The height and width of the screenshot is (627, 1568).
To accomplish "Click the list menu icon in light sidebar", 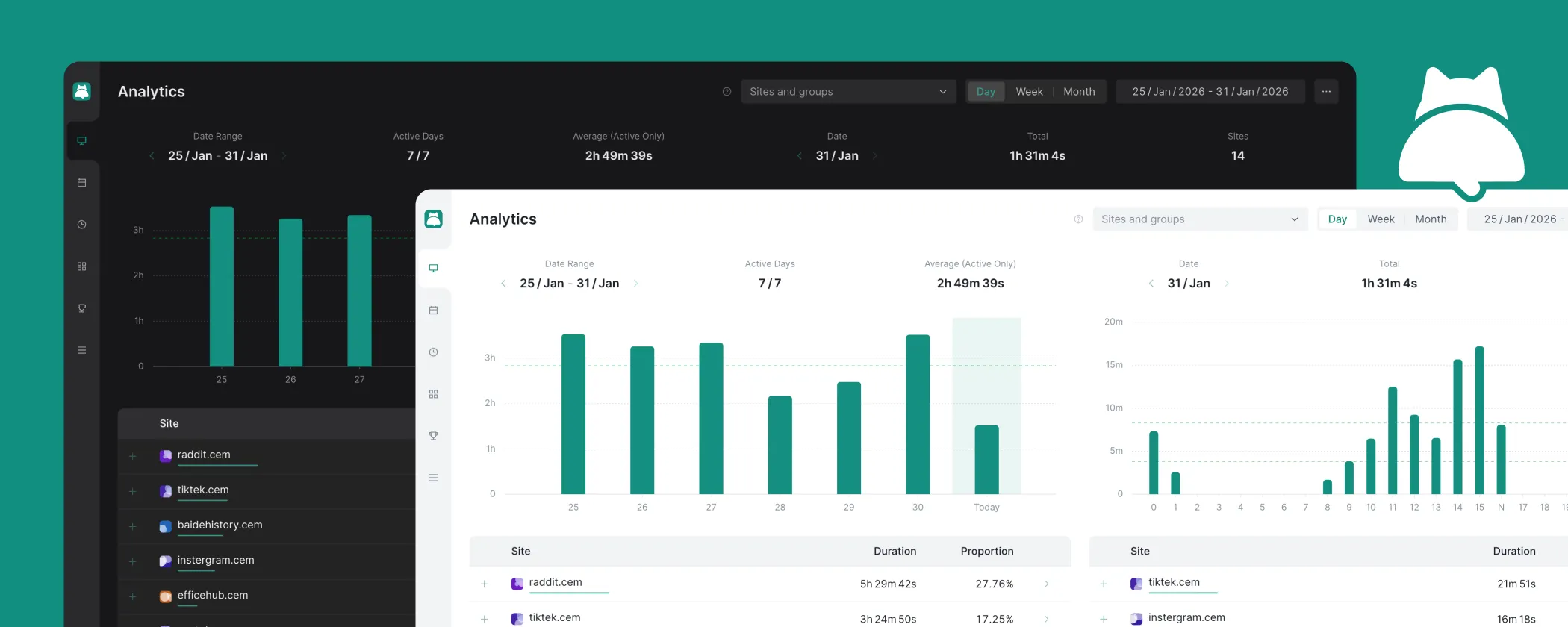I will tap(433, 478).
